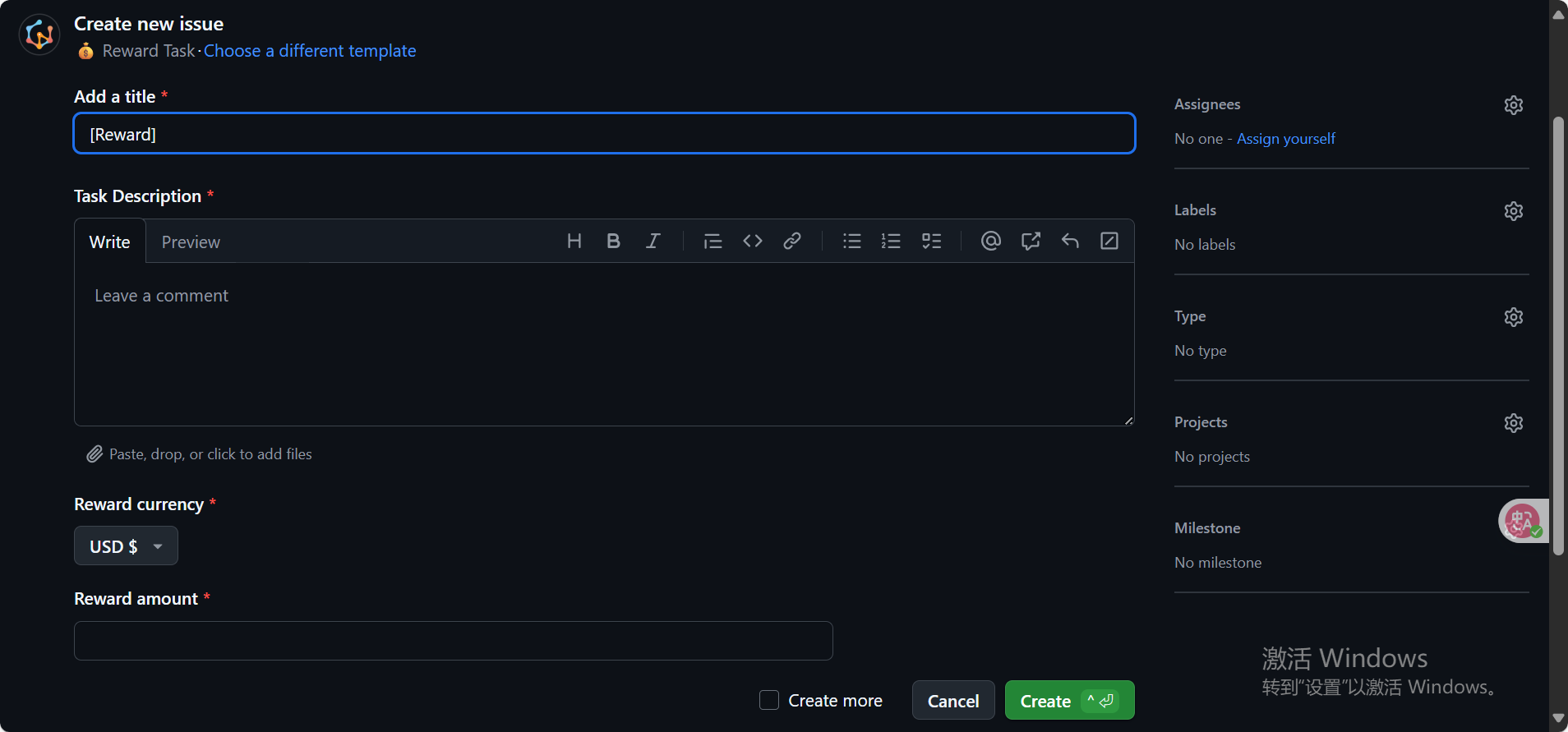Insert a task list

pos(931,241)
